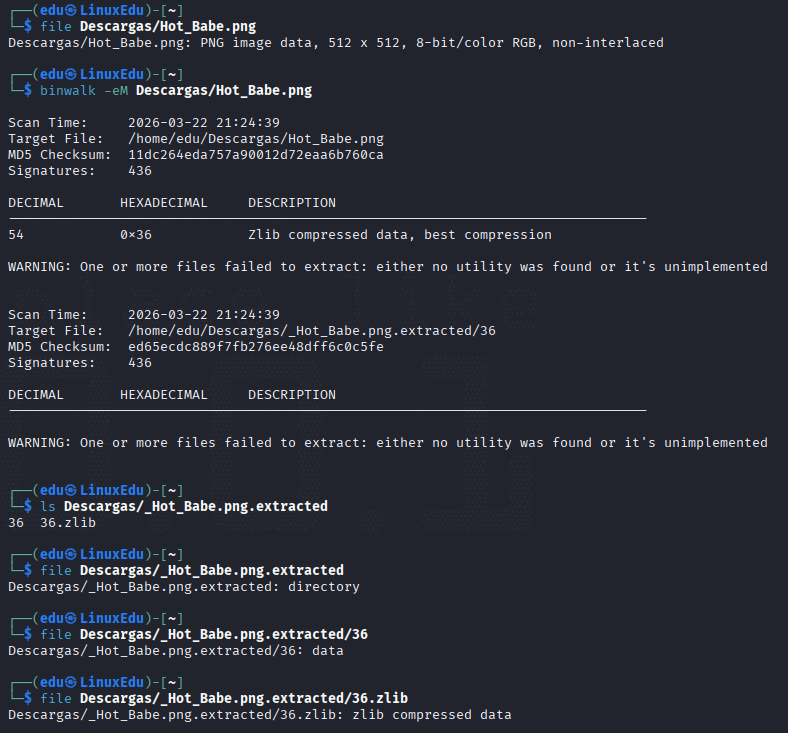Click the dollar prompt before ls command
The width and height of the screenshot is (788, 733).
point(28,506)
